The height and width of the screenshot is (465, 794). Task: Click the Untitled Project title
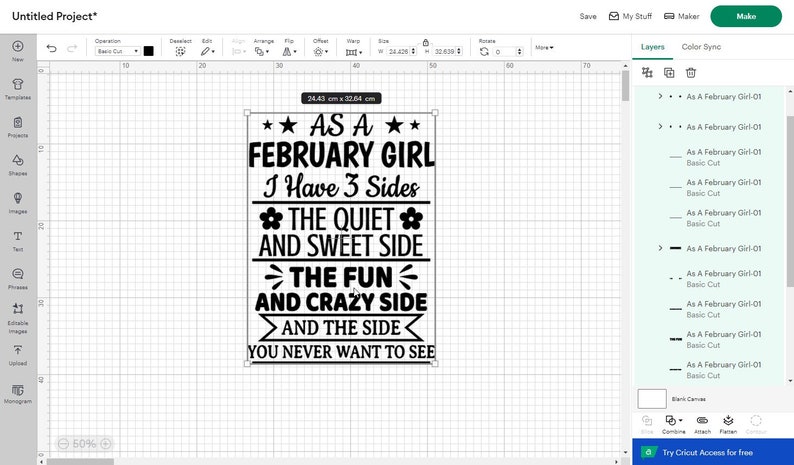pos(54,16)
